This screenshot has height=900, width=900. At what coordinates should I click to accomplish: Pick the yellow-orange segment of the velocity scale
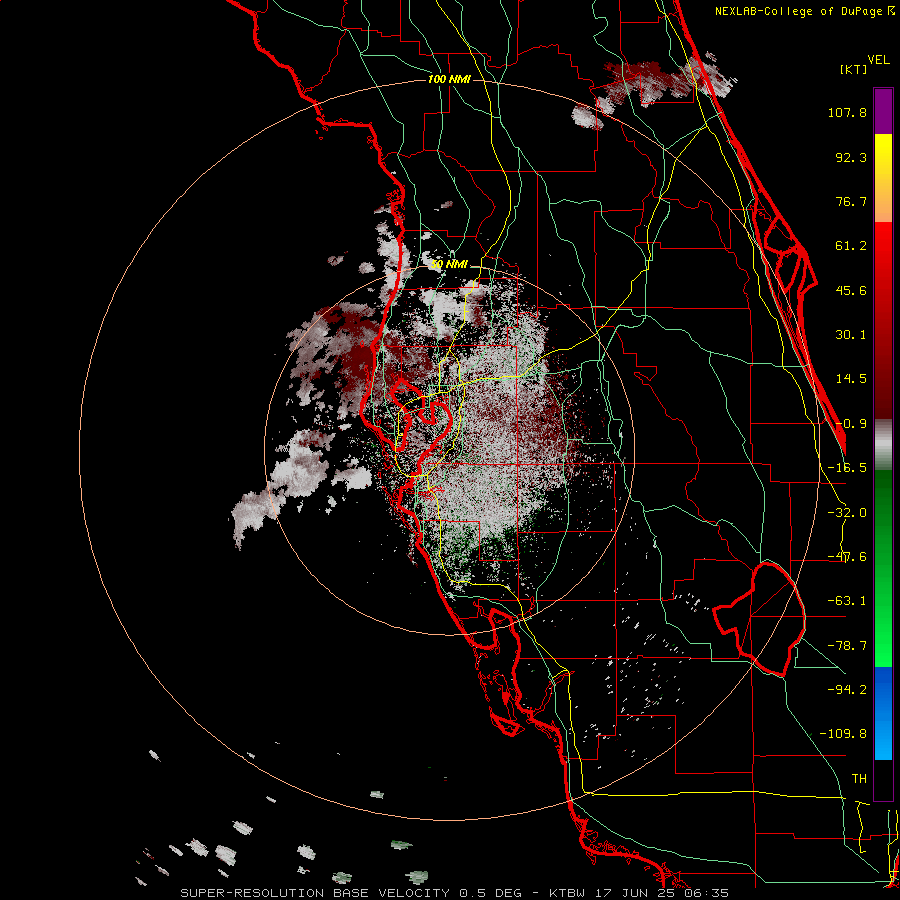pyautogui.click(x=883, y=178)
